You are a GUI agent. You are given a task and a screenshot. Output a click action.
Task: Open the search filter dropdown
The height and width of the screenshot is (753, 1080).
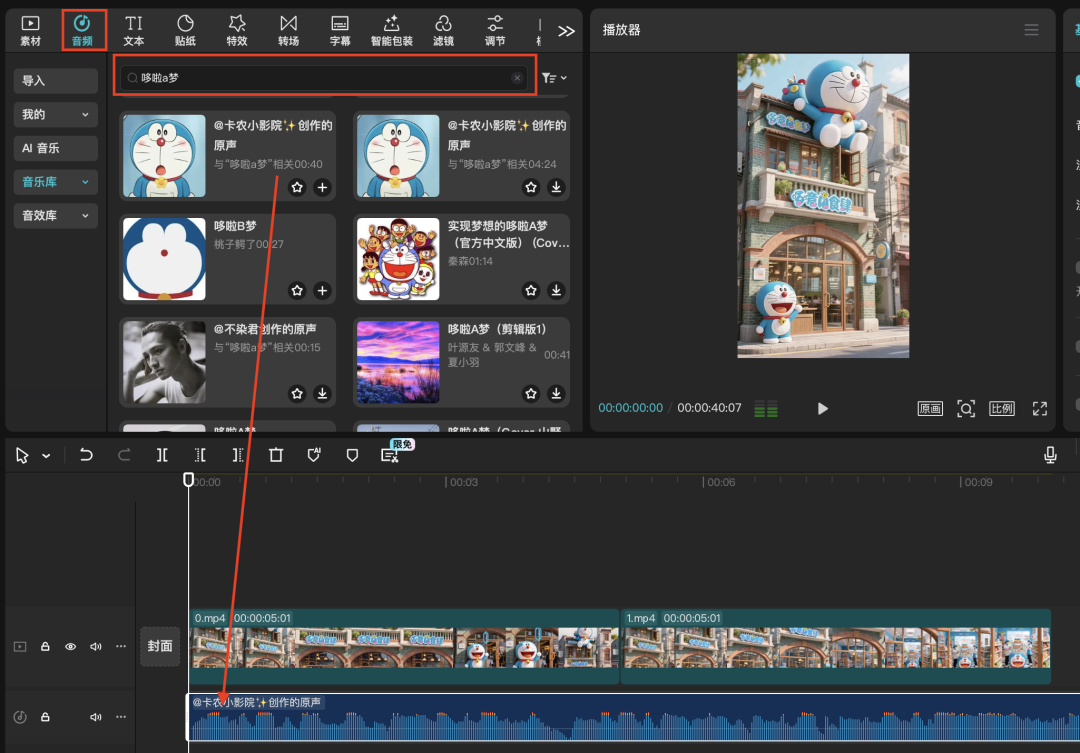click(554, 78)
